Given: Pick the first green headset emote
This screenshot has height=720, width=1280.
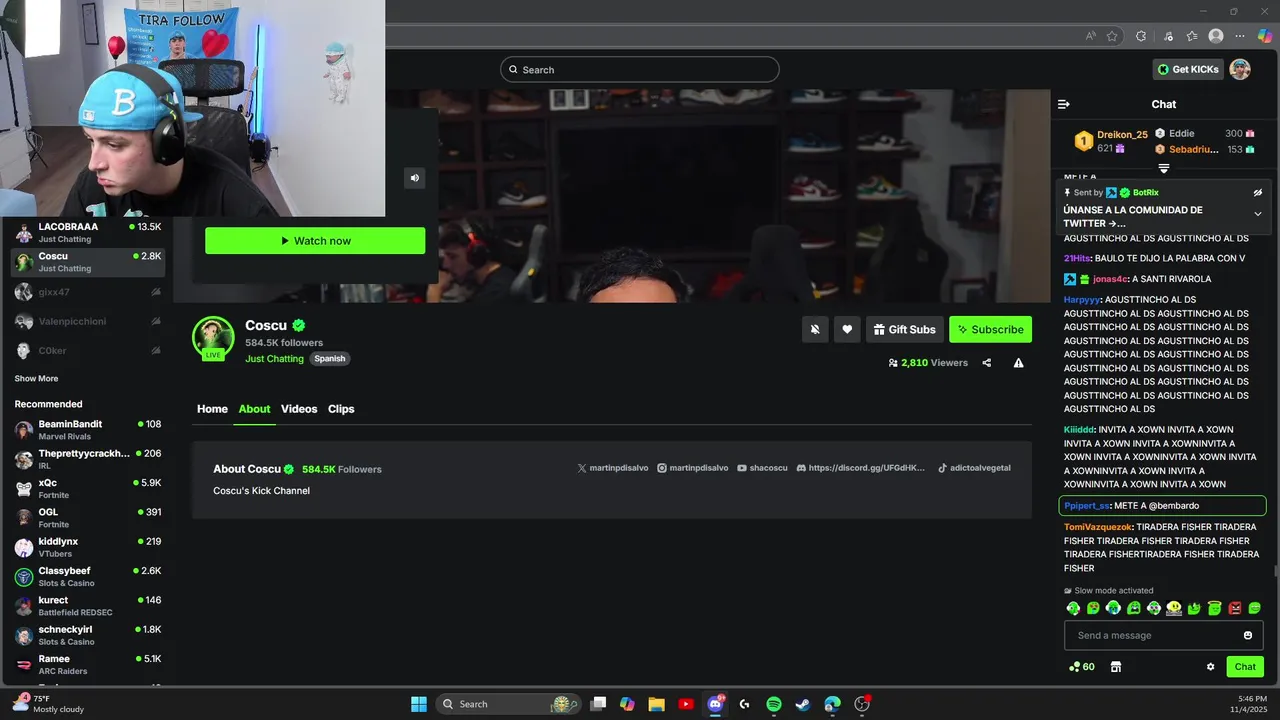Looking at the screenshot, I should tap(1073, 608).
